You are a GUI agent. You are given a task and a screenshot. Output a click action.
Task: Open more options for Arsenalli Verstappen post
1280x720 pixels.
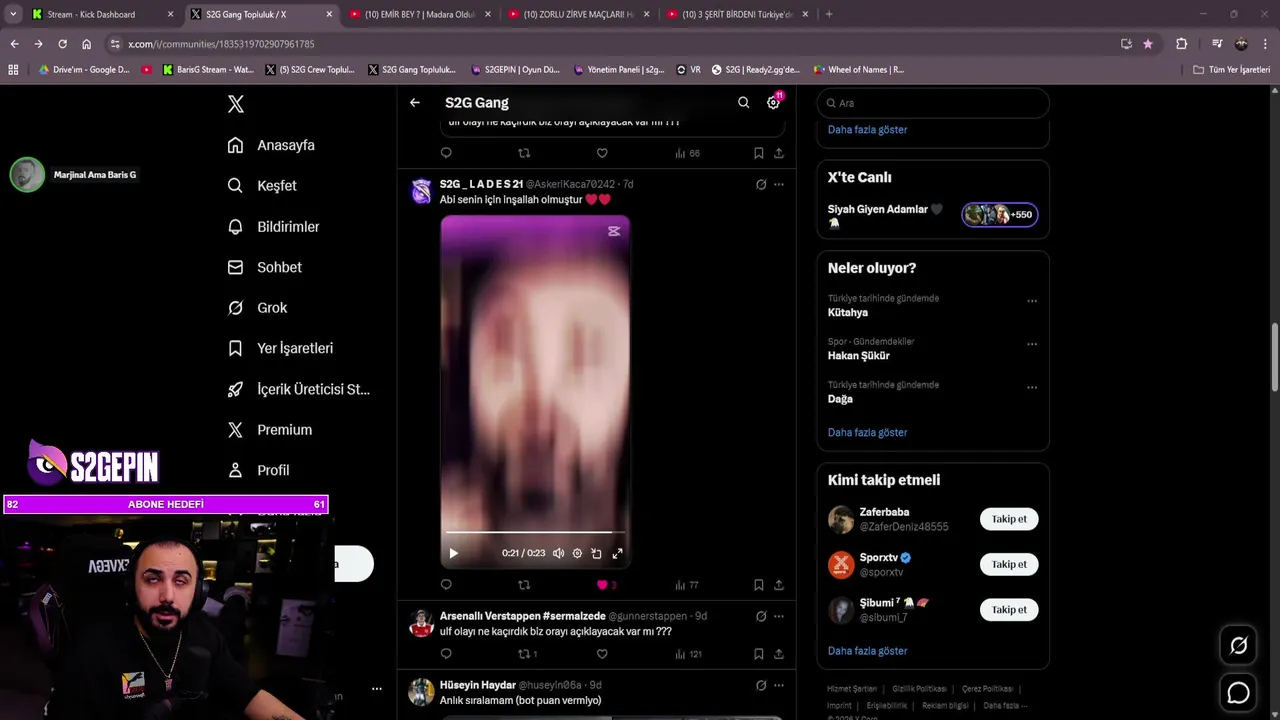pos(779,616)
